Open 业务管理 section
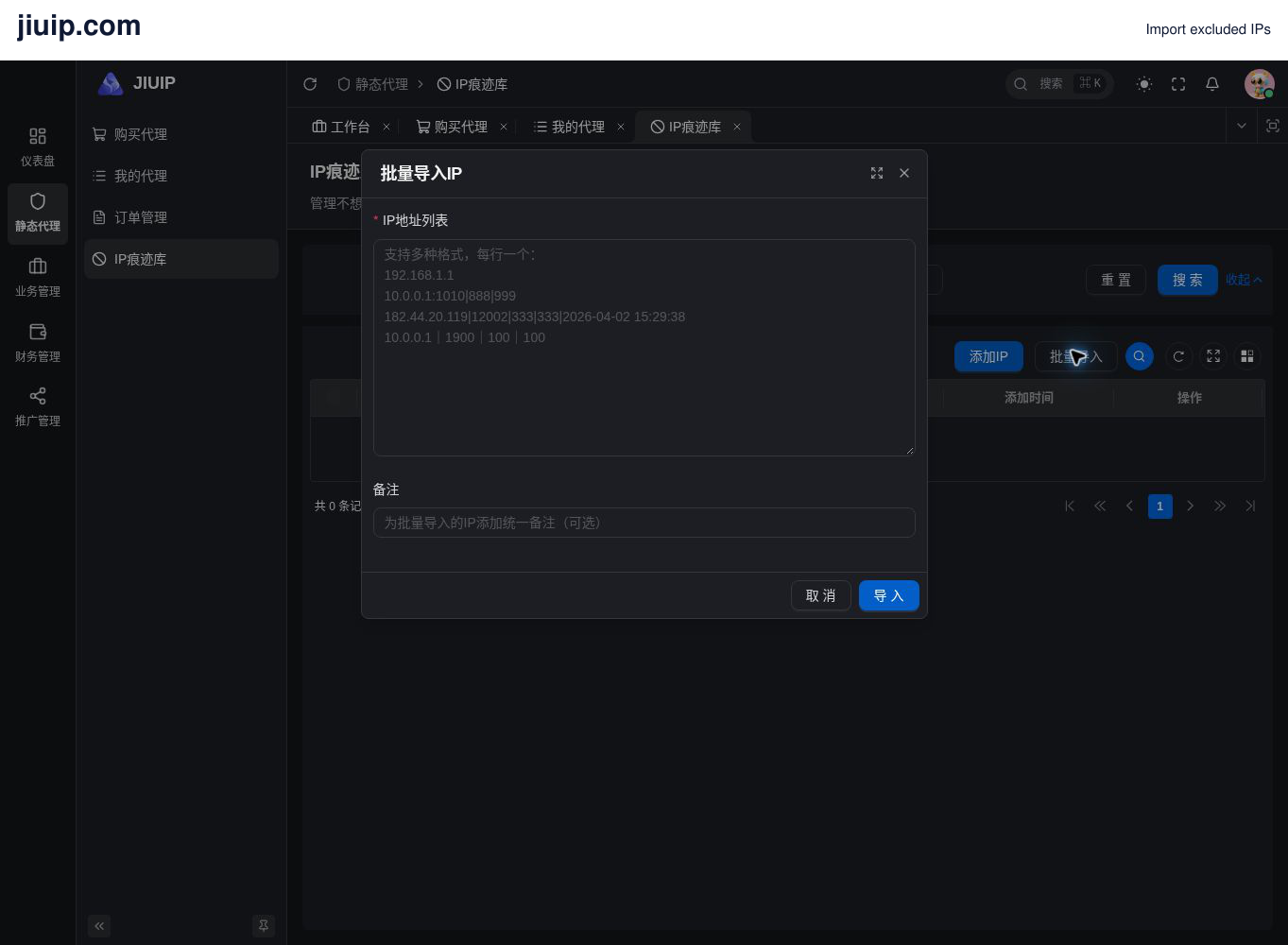 click(x=38, y=278)
